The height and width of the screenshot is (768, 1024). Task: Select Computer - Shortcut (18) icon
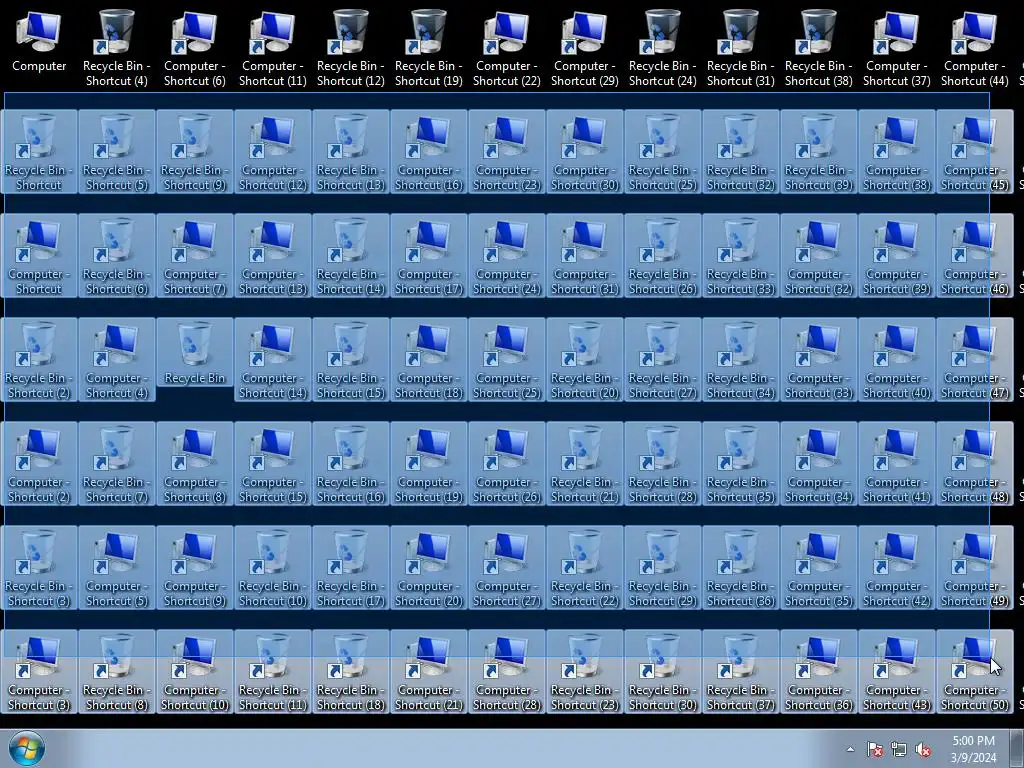coord(428,359)
